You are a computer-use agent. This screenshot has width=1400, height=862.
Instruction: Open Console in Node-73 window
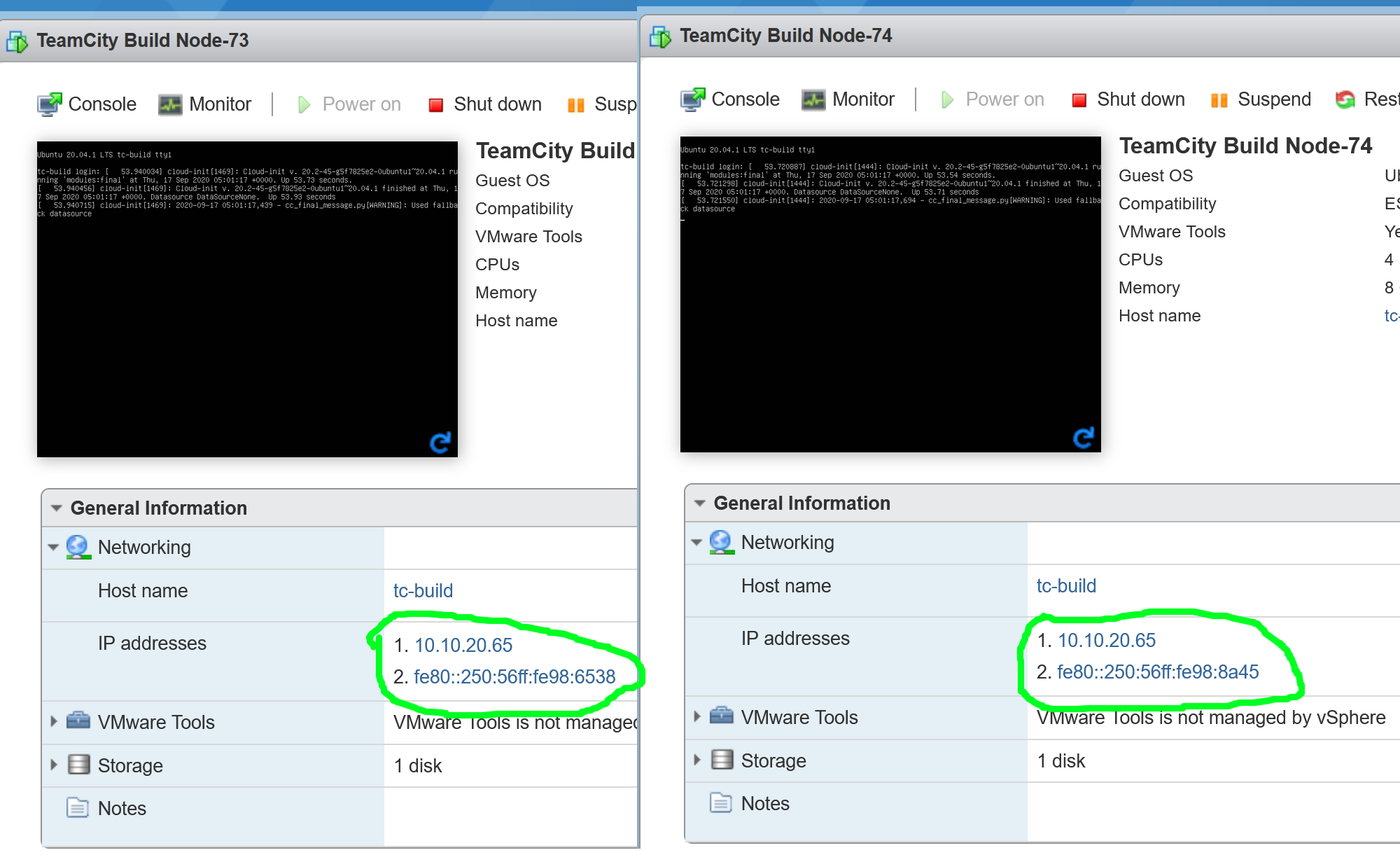click(x=87, y=104)
